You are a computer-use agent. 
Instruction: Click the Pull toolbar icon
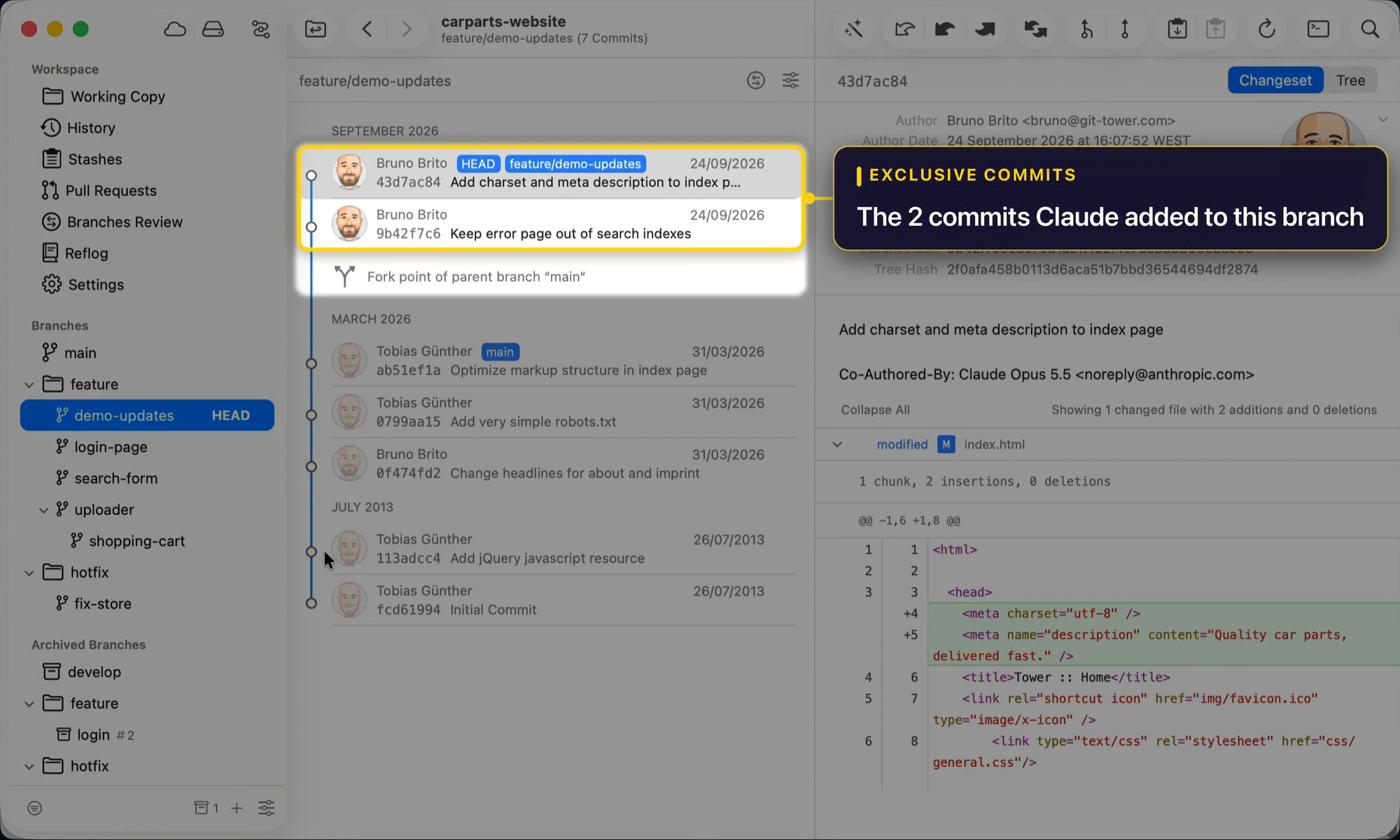tap(944, 29)
